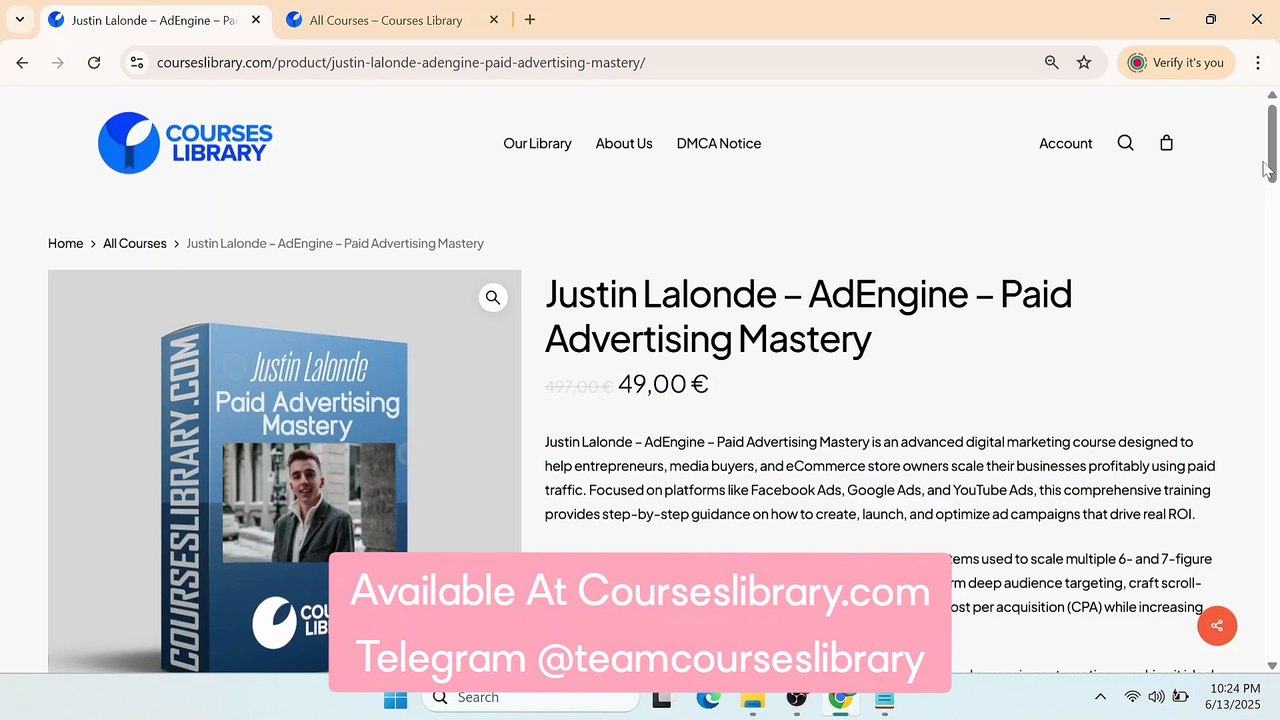Click the Verify it's you button

pyautogui.click(x=1175, y=62)
